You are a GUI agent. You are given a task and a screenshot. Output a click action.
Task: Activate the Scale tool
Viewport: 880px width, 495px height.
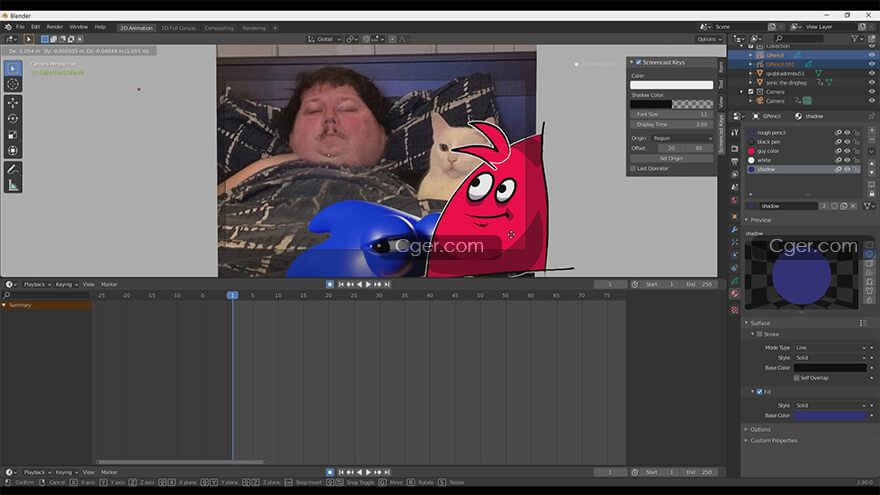pos(13,135)
